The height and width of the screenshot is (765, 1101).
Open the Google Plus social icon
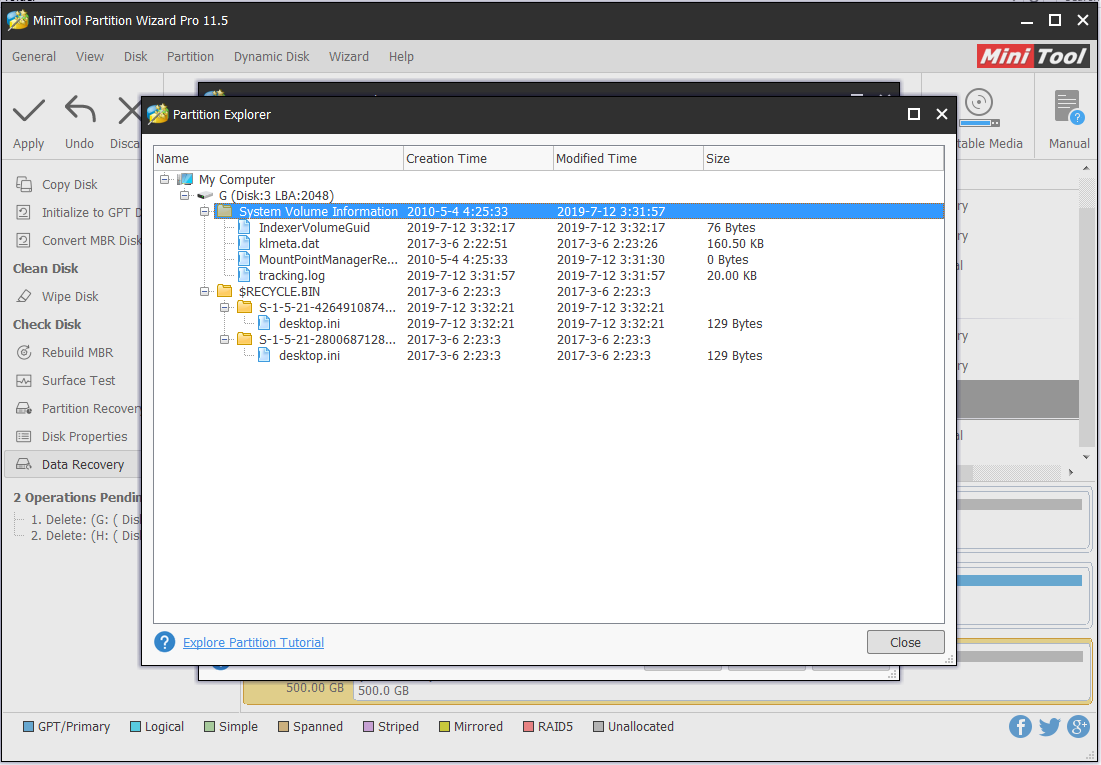tap(1078, 726)
